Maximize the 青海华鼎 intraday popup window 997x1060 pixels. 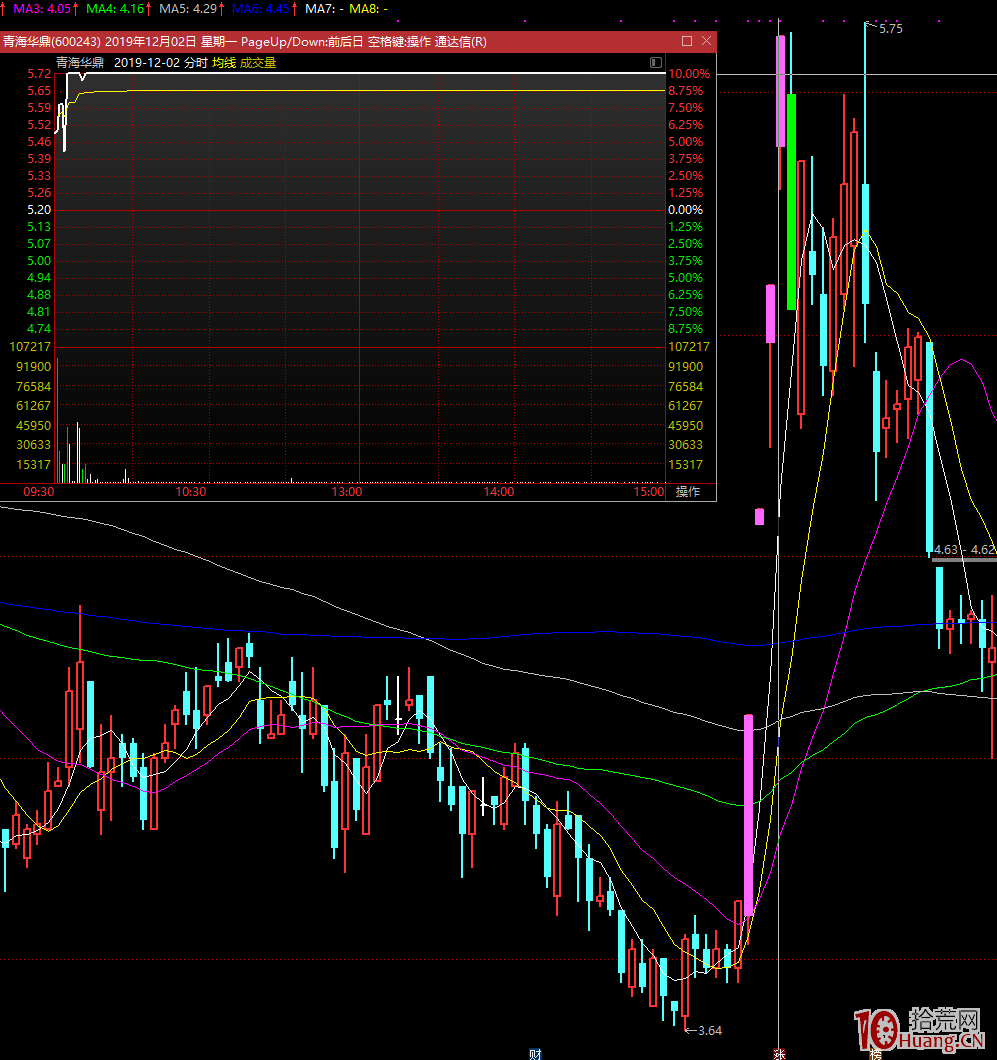click(687, 41)
